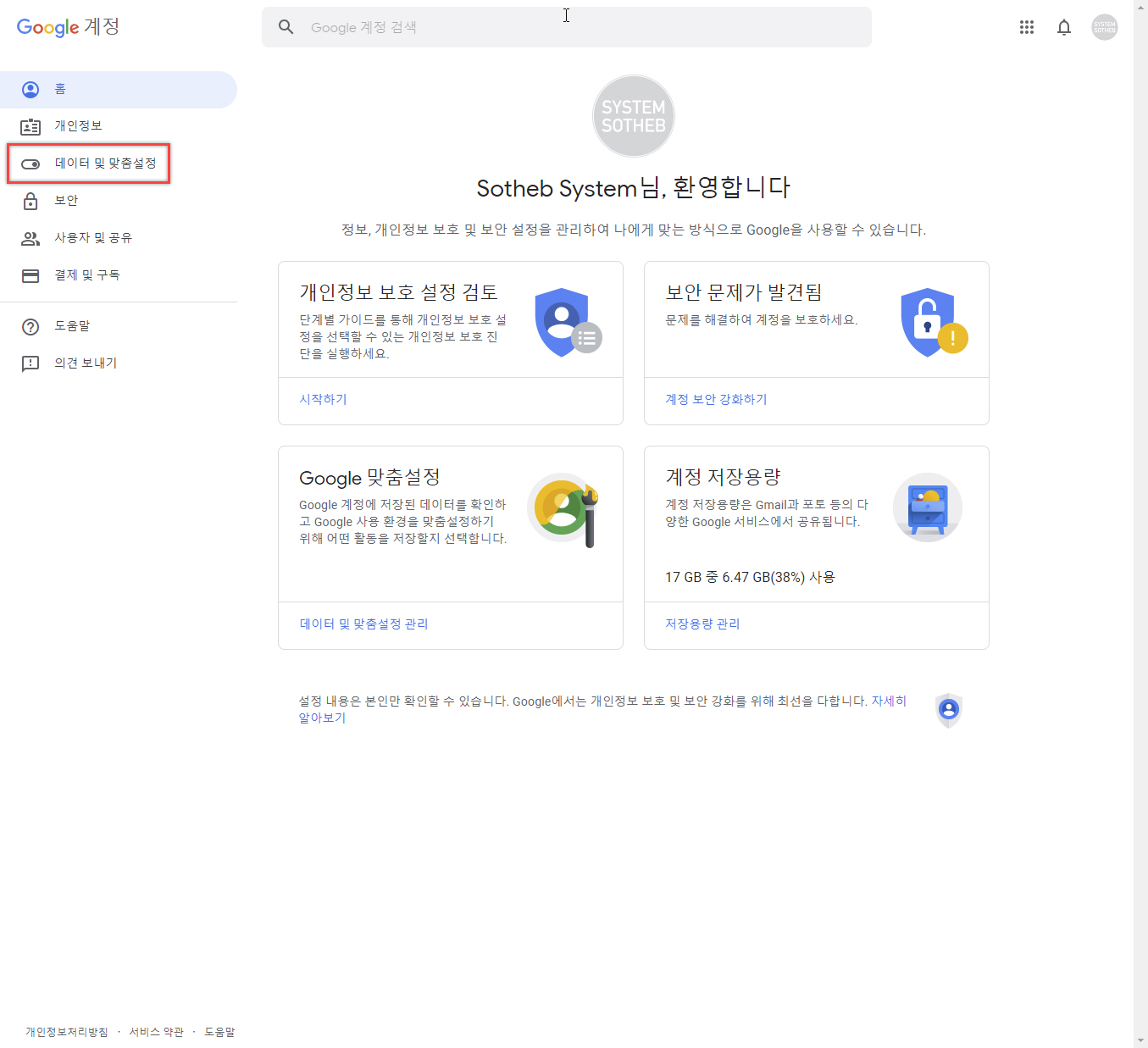Open 보안 in the sidebar
This screenshot has height=1048, width=1148.
66,200
